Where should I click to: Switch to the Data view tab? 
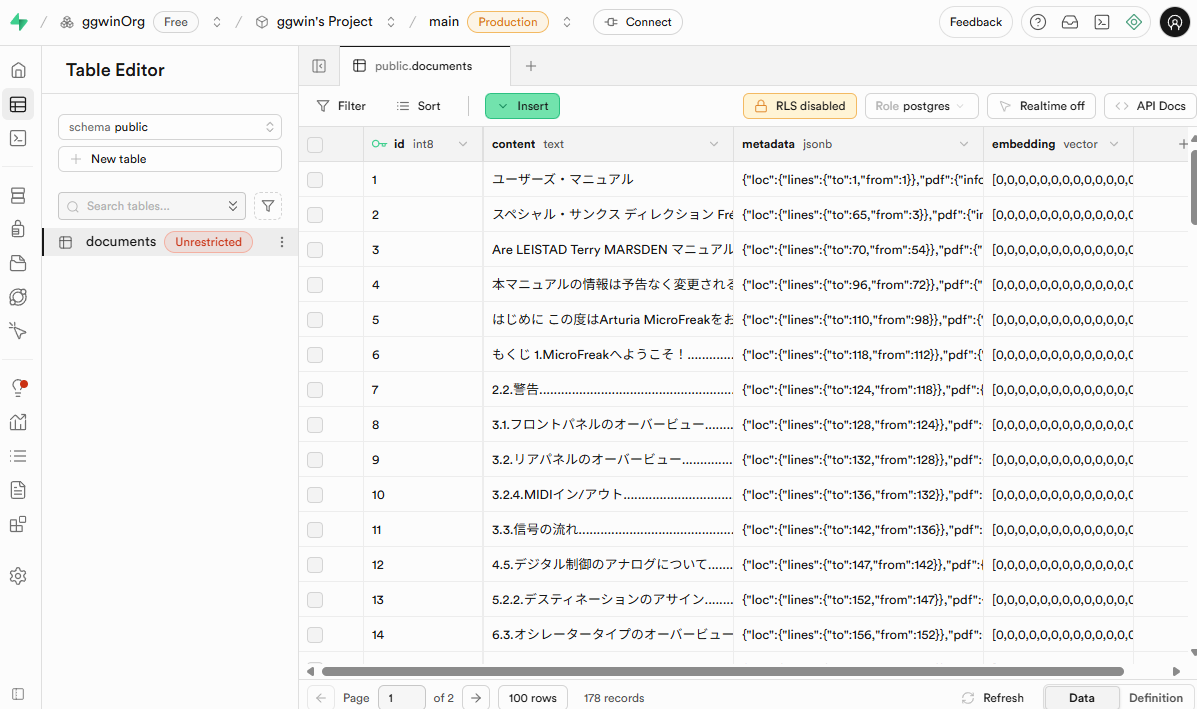click(1082, 698)
